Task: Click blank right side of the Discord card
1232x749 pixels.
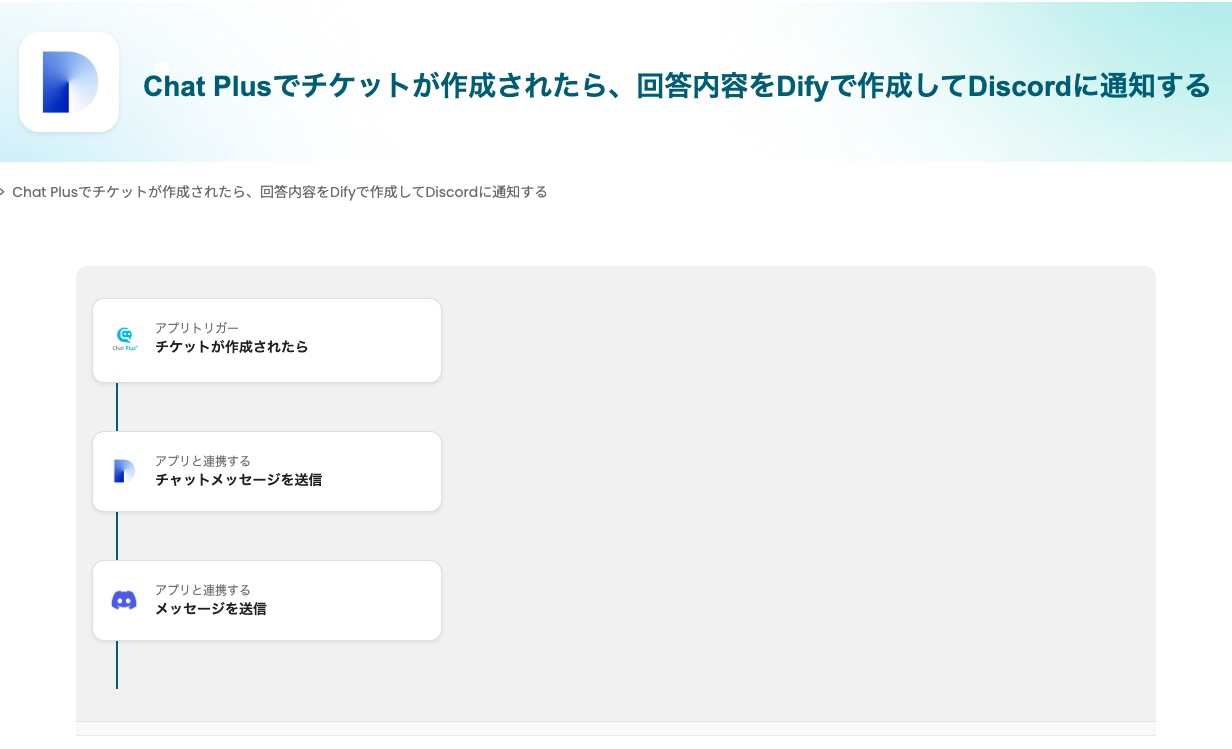Action: coord(390,600)
